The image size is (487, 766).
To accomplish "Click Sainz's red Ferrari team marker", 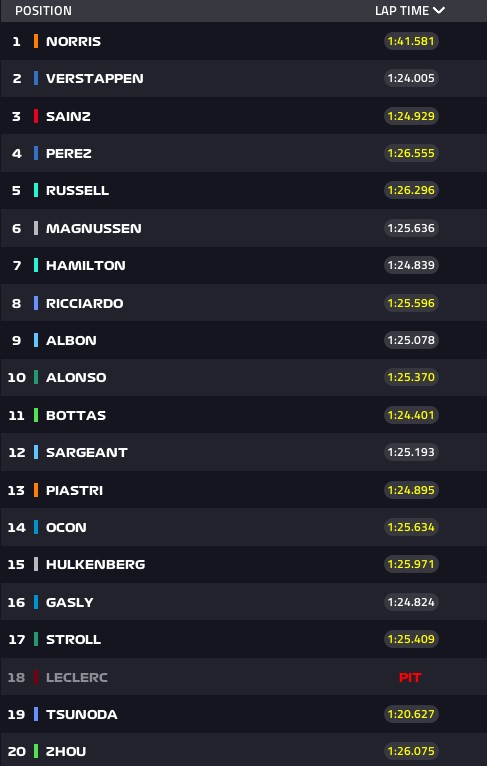I will (36, 116).
